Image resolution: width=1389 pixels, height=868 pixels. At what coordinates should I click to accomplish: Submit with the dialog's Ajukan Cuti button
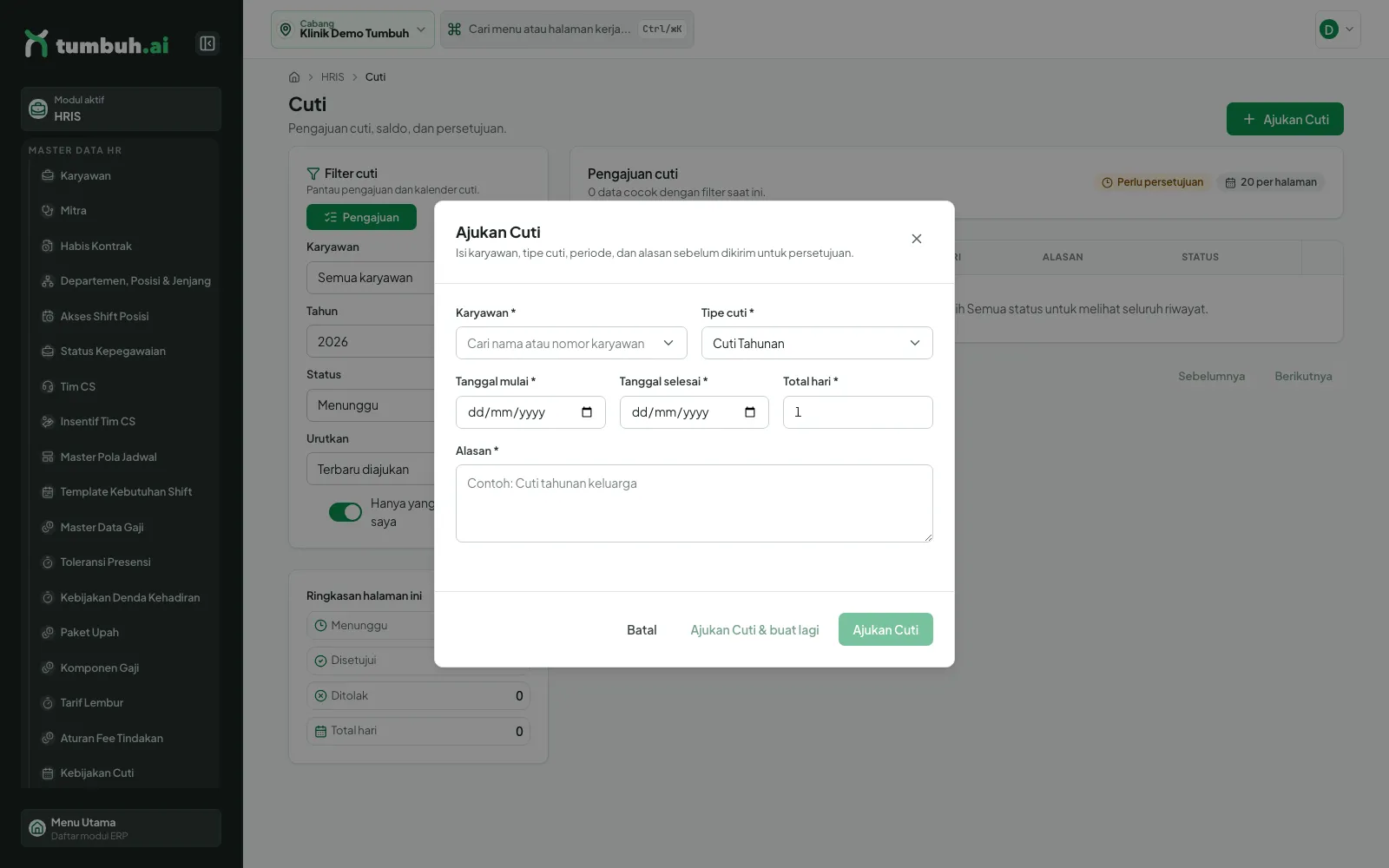[x=885, y=630]
